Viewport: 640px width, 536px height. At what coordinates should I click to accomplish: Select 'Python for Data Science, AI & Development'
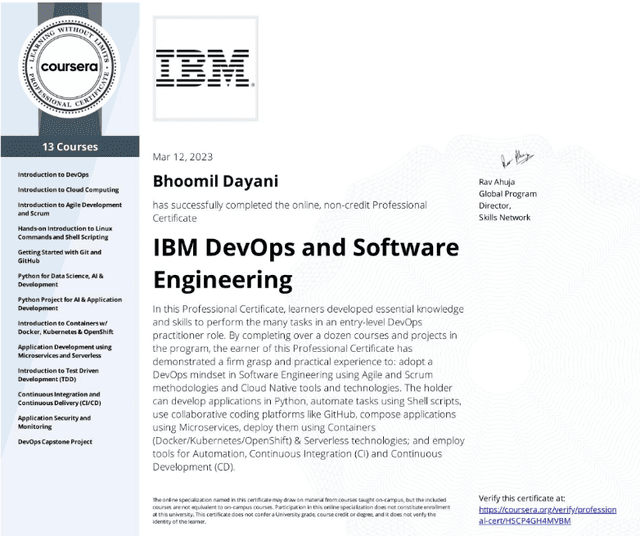pos(60,280)
